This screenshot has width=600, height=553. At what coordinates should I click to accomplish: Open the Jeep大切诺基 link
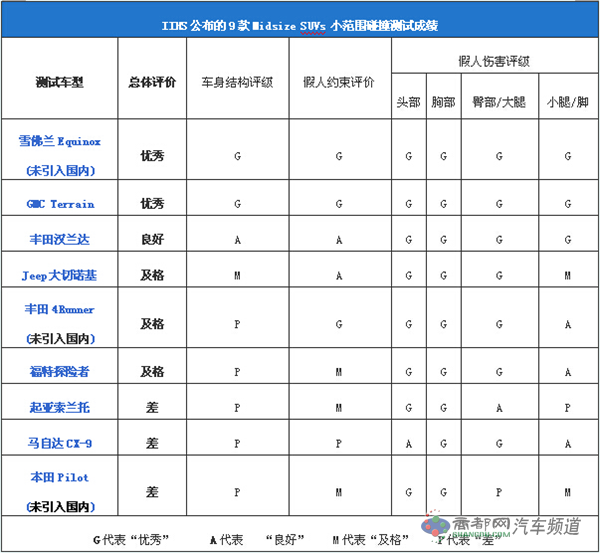pos(59,275)
